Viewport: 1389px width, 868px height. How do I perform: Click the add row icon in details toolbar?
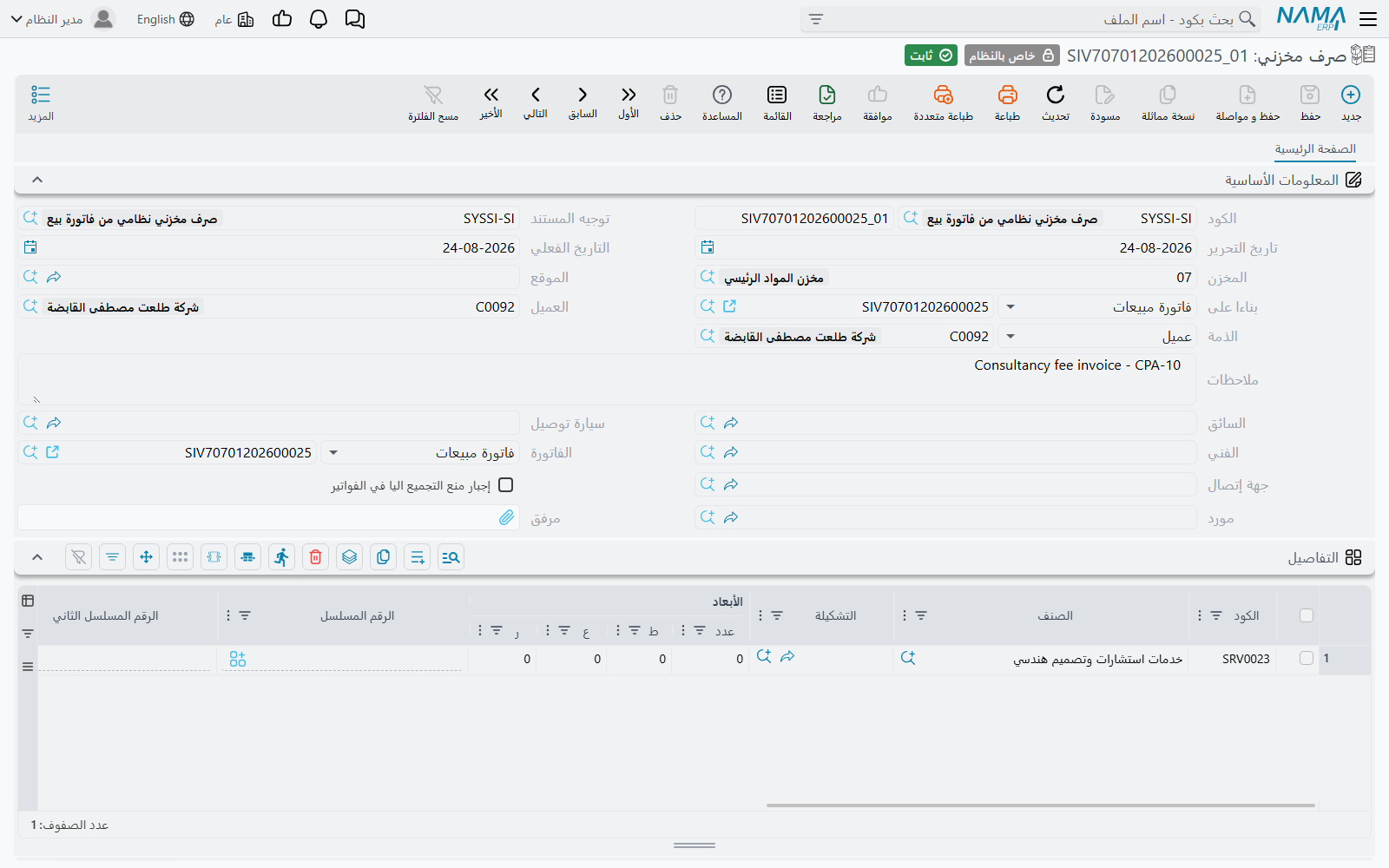[418, 557]
